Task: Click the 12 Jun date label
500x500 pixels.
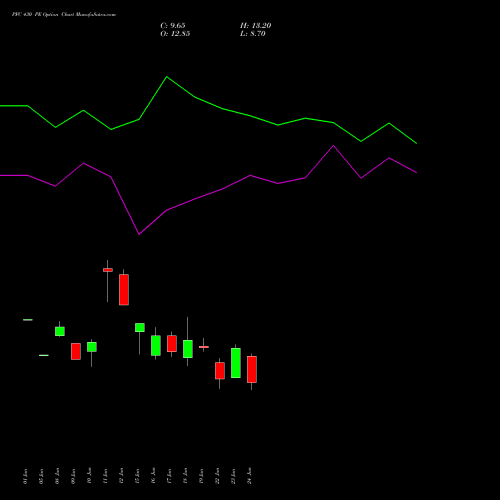Action: [121, 476]
